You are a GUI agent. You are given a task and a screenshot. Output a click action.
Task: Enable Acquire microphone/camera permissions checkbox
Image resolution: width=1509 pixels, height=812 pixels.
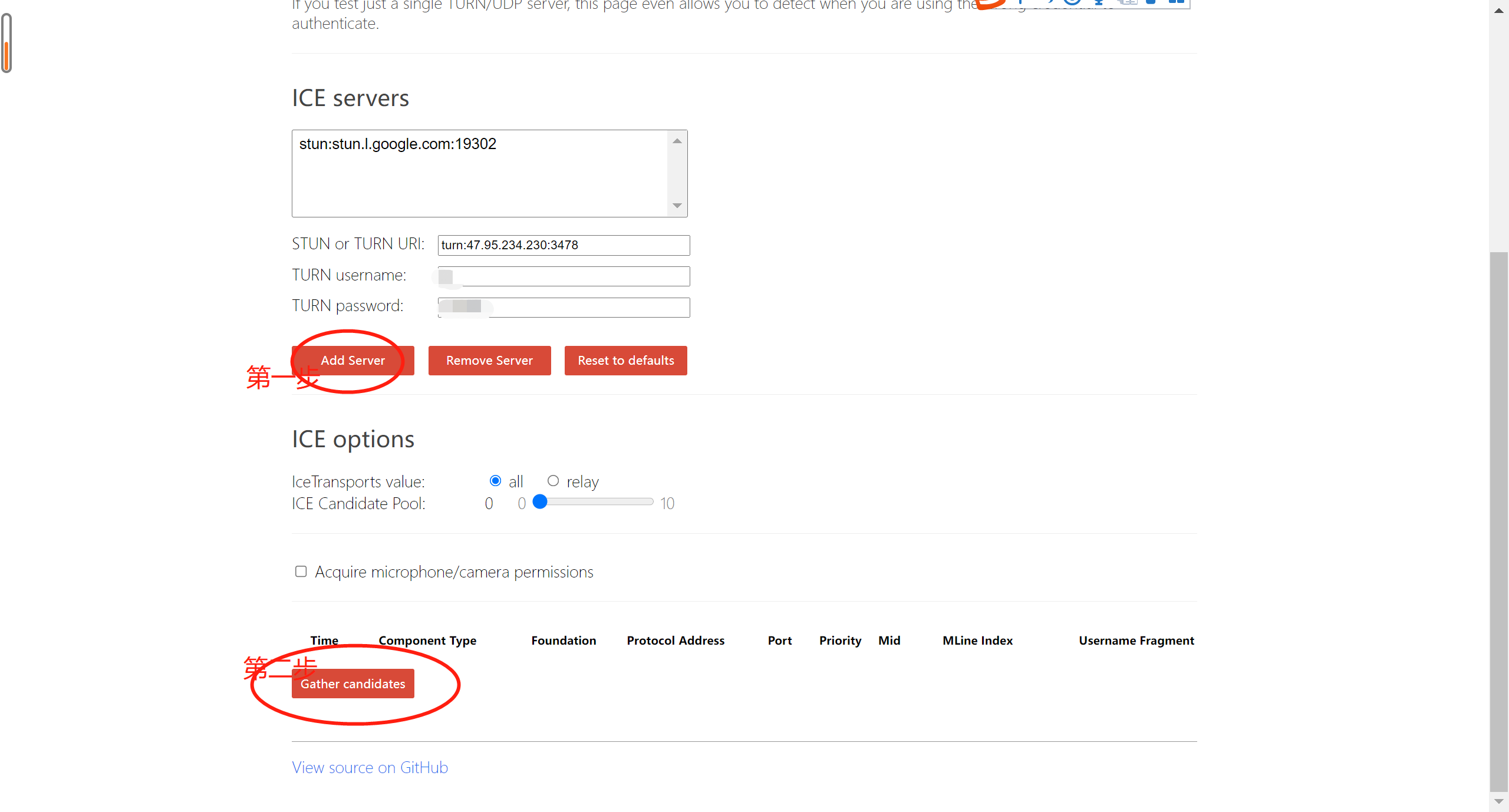tap(301, 572)
